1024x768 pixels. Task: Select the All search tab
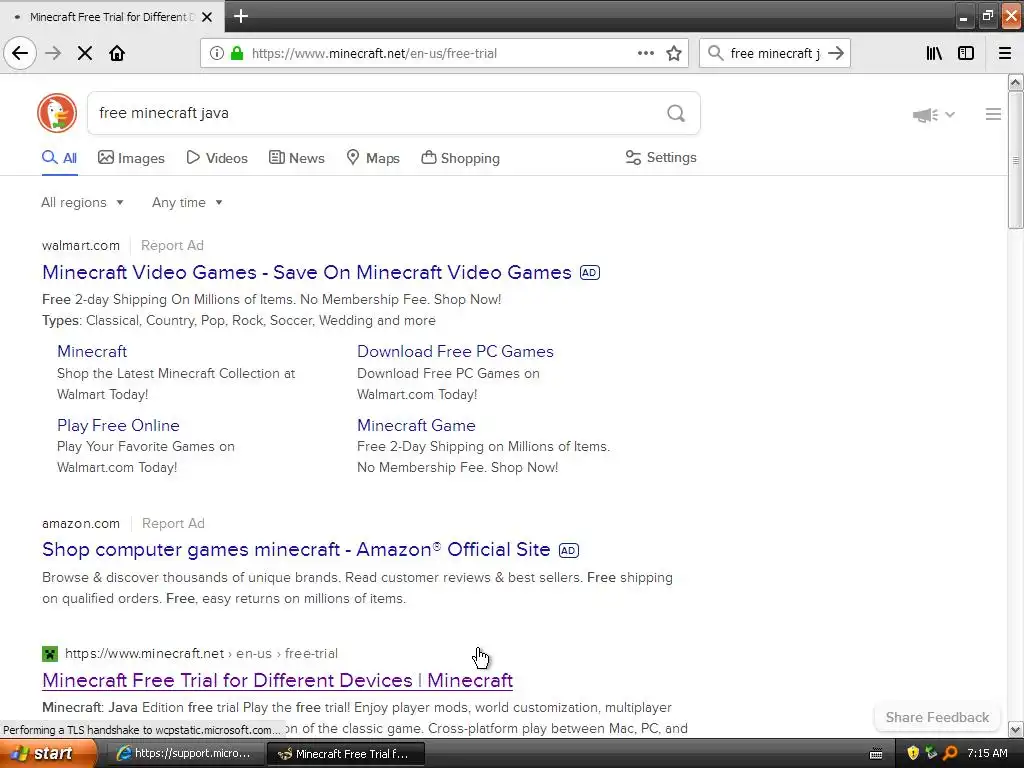pos(59,158)
